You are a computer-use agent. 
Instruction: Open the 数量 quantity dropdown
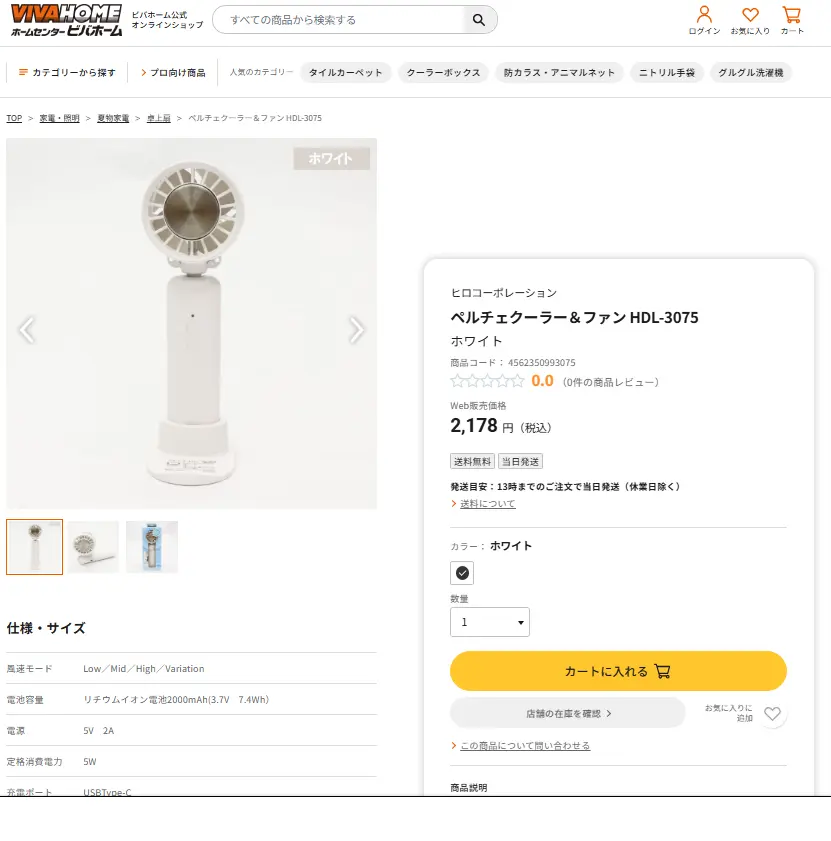489,622
